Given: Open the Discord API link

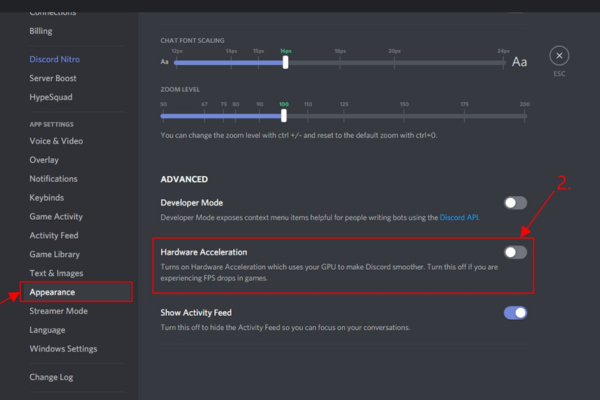Looking at the screenshot, I should click(x=459, y=217).
